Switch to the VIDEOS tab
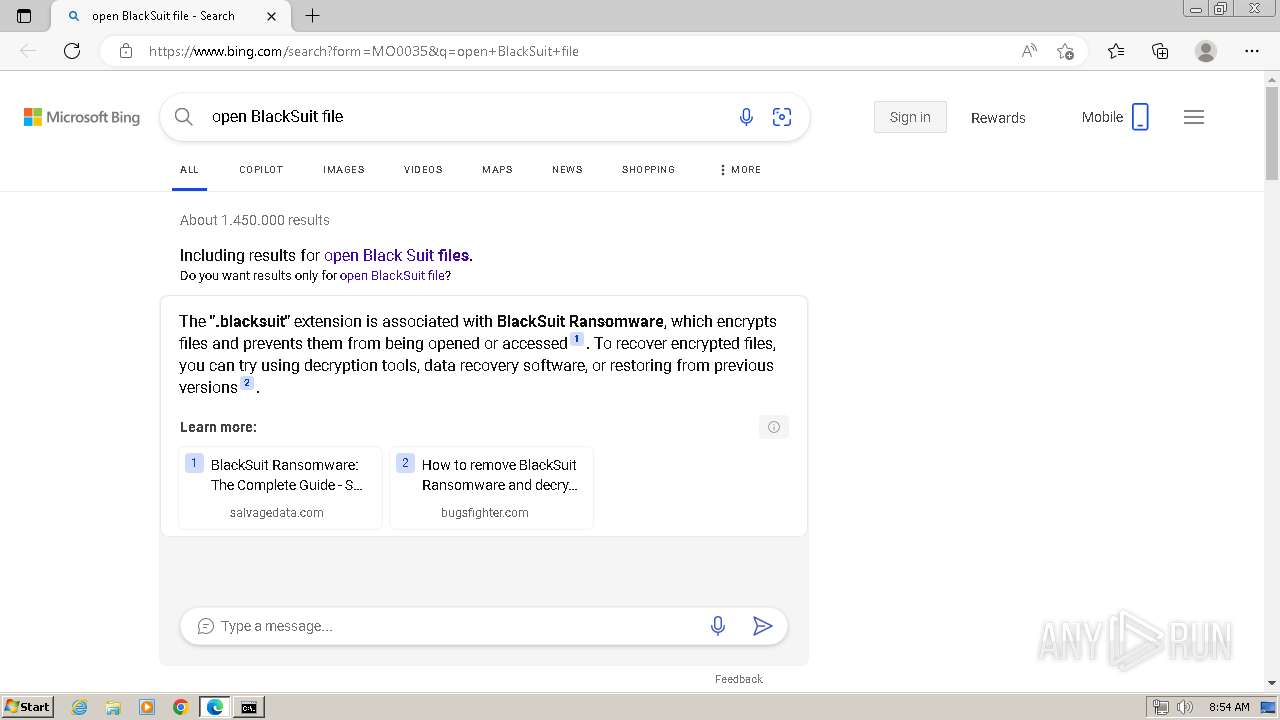This screenshot has width=1280, height=720. (423, 170)
